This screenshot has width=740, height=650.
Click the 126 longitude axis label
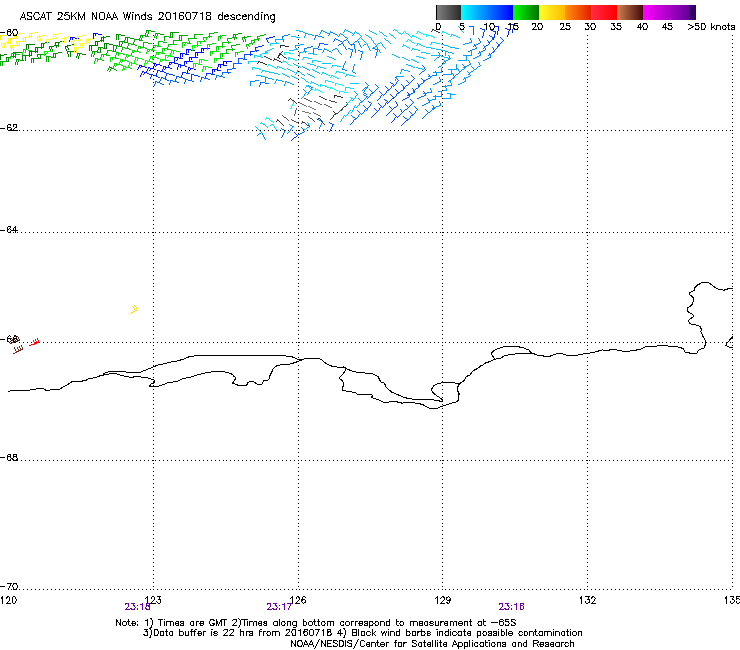point(298,600)
